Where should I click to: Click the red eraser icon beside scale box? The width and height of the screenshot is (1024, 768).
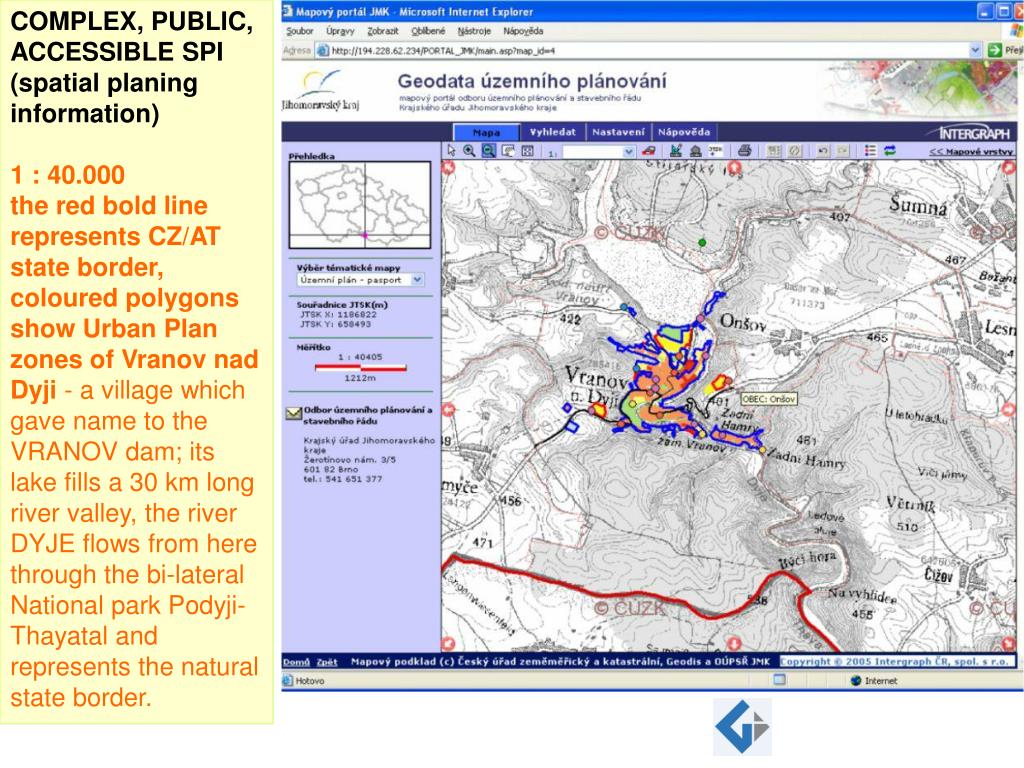click(649, 151)
